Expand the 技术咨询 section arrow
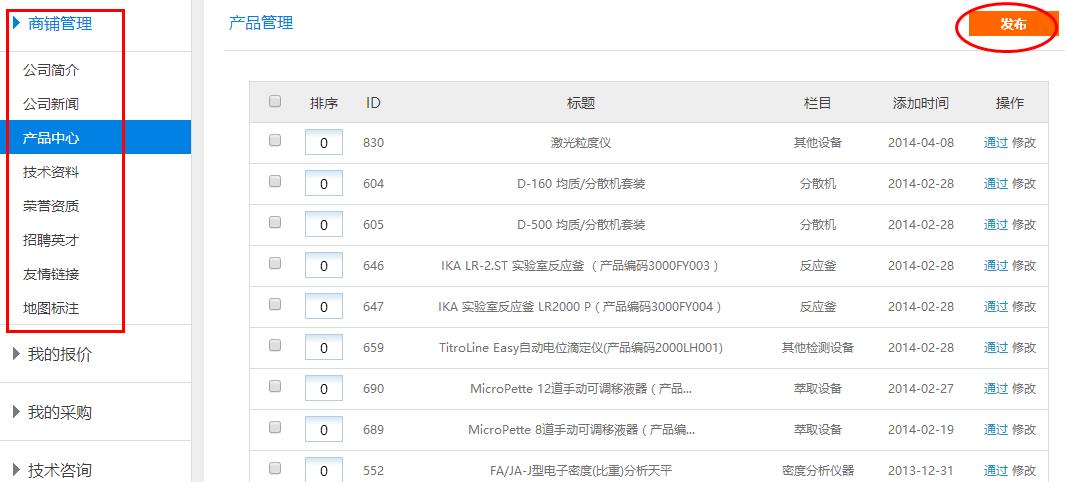The image size is (1065, 482). (x=16, y=469)
